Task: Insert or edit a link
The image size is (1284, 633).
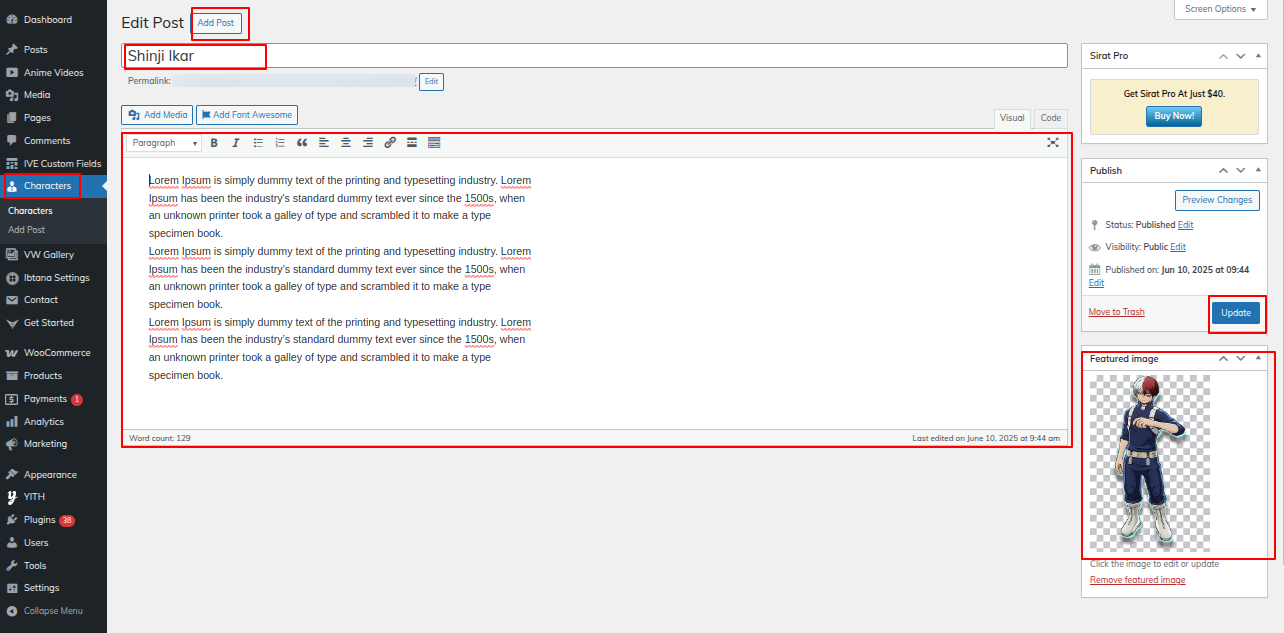Action: [390, 143]
